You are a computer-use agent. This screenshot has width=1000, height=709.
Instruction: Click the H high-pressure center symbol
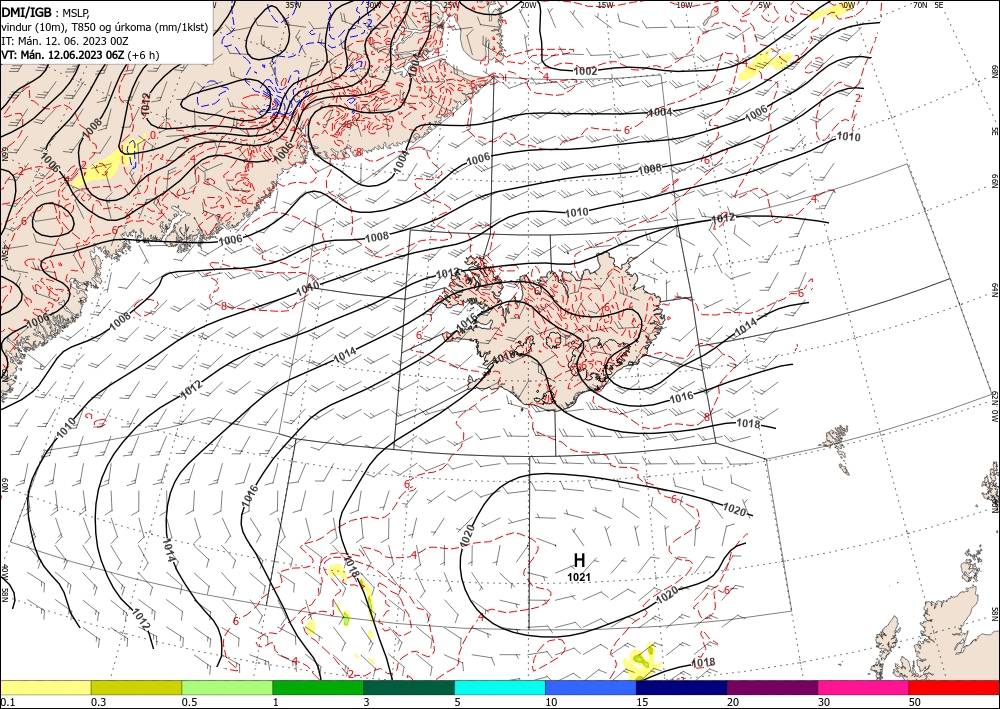point(579,560)
